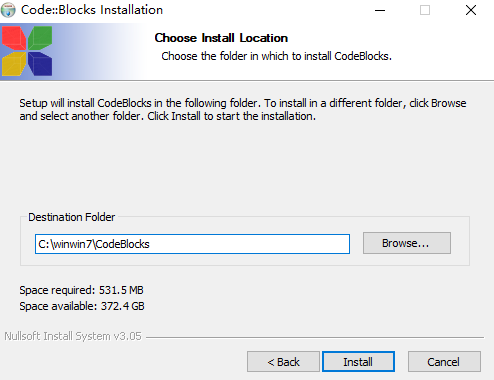494x380 pixels.
Task: Go to previous step with Back button
Action: (x=283, y=362)
